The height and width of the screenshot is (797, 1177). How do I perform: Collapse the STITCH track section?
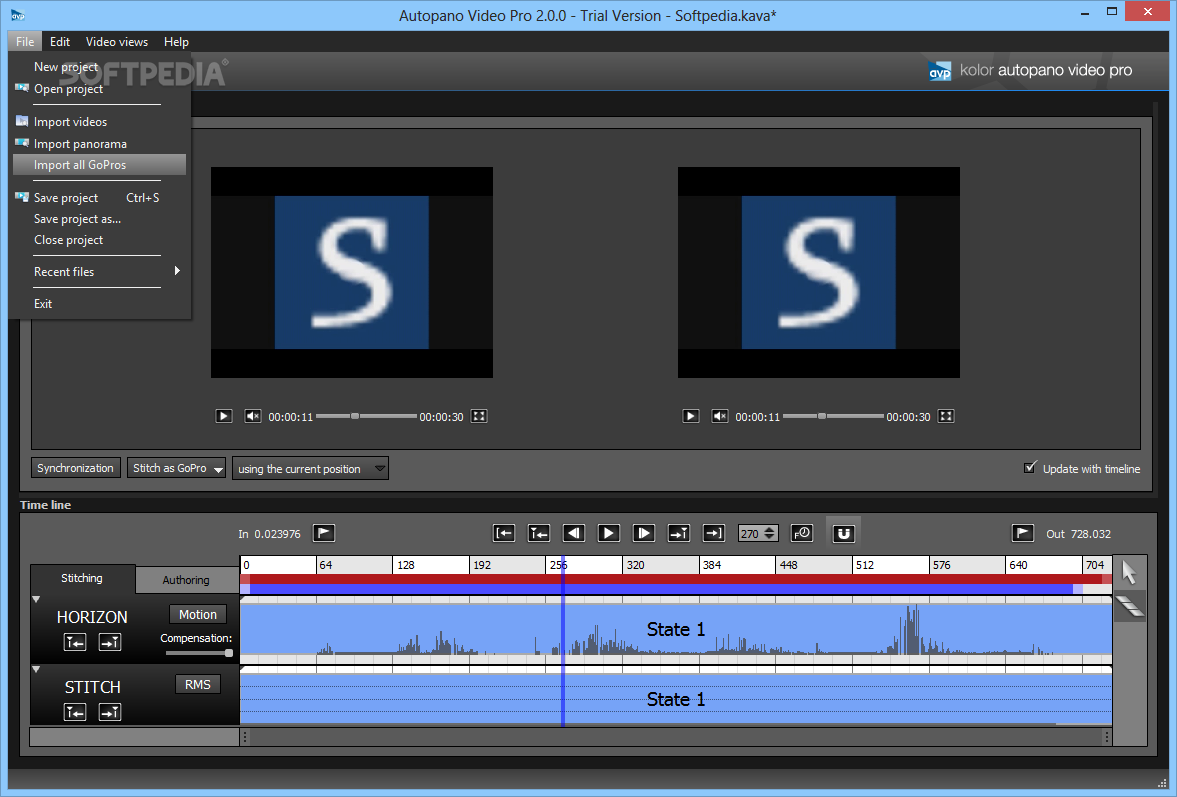point(36,669)
